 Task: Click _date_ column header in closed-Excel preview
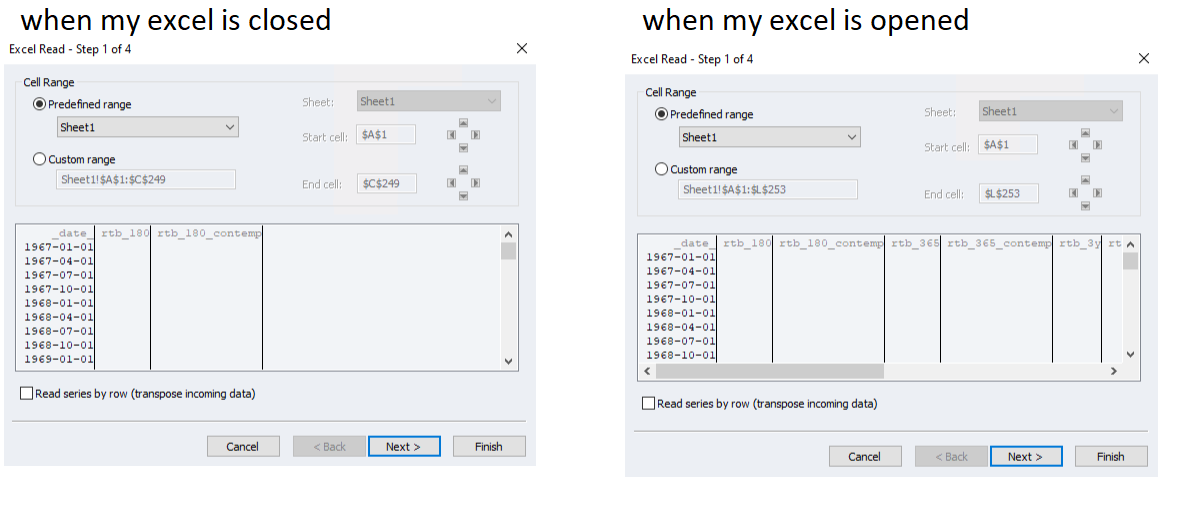point(73,233)
